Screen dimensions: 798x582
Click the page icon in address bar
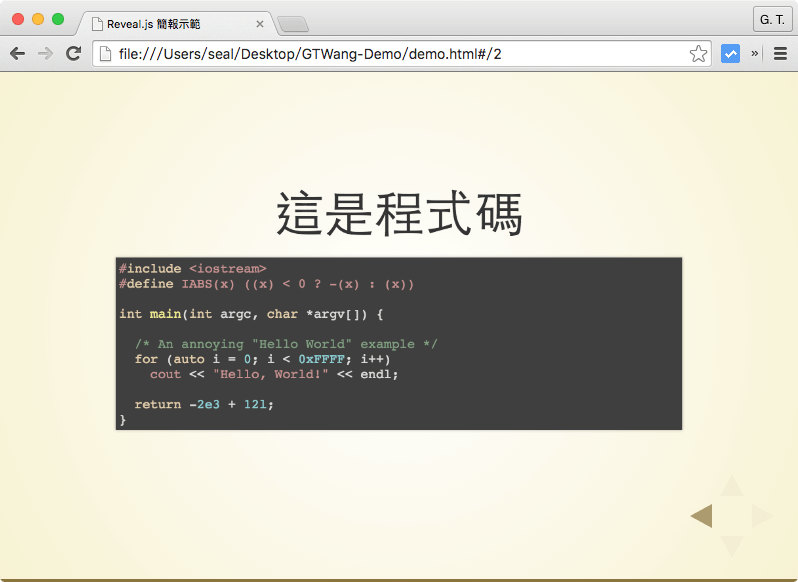tap(105, 54)
